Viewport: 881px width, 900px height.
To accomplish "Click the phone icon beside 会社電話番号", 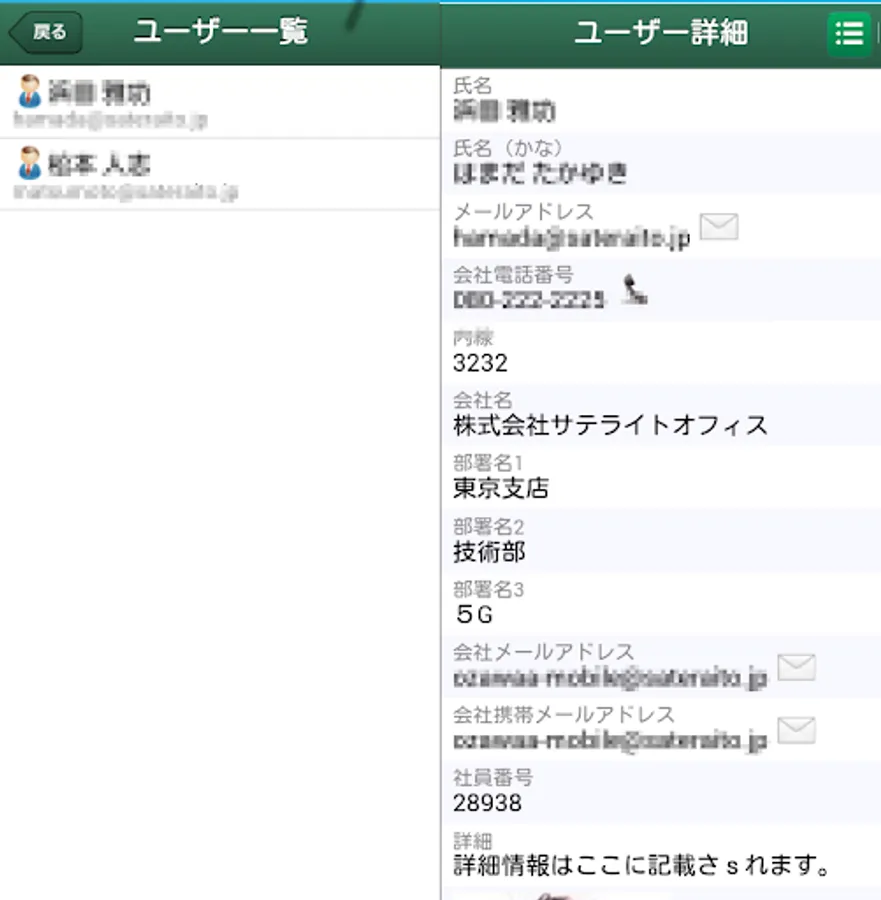I will coord(635,289).
